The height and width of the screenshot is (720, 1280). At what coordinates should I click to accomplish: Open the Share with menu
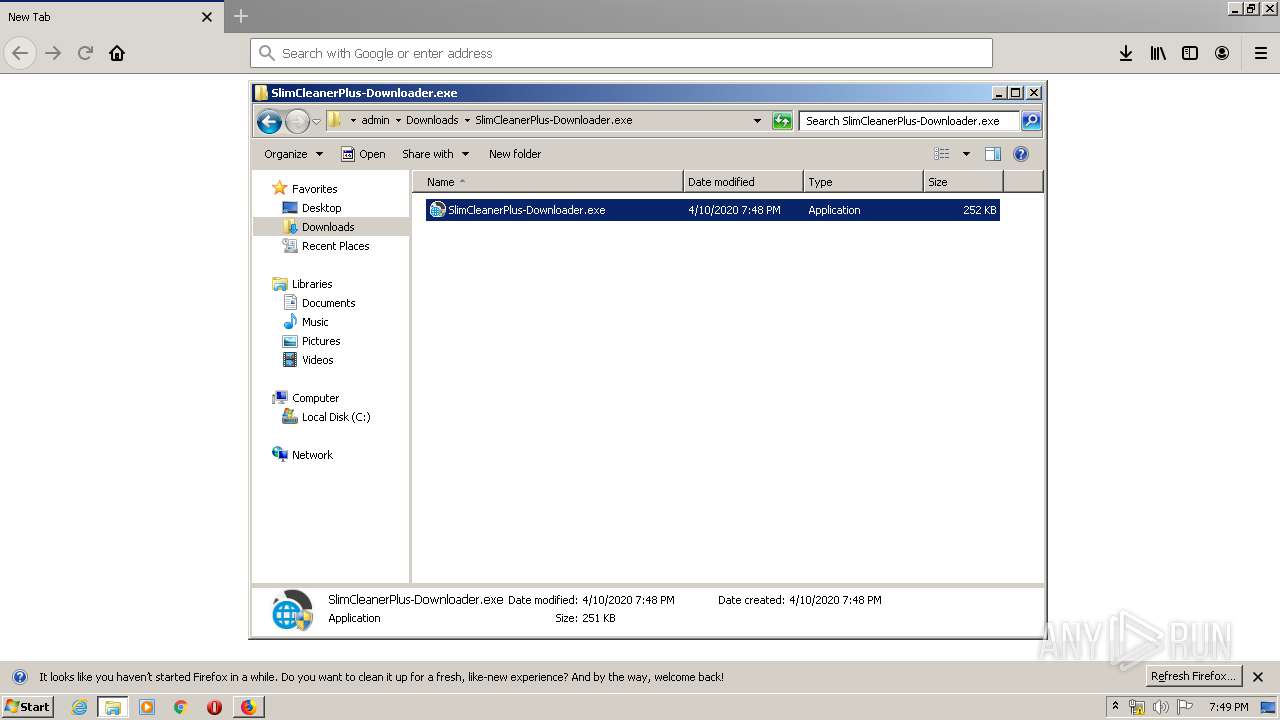tap(435, 154)
